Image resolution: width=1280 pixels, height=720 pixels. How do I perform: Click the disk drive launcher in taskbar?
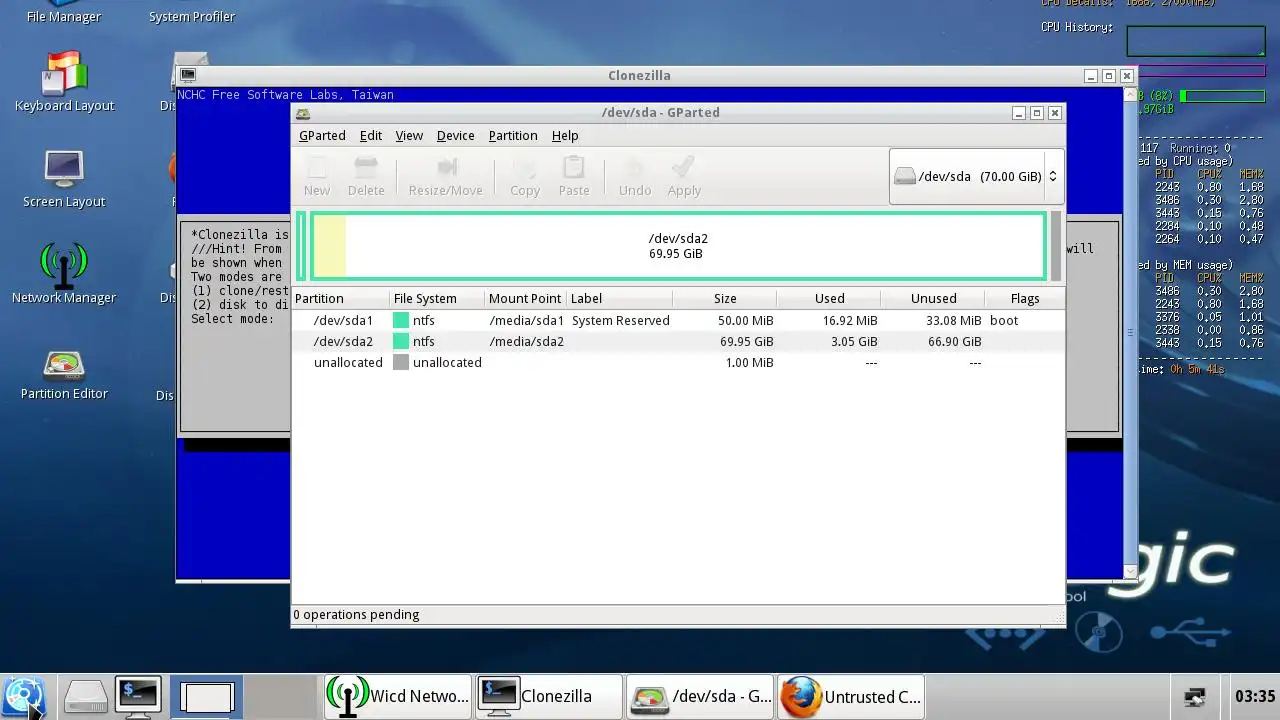(85, 696)
